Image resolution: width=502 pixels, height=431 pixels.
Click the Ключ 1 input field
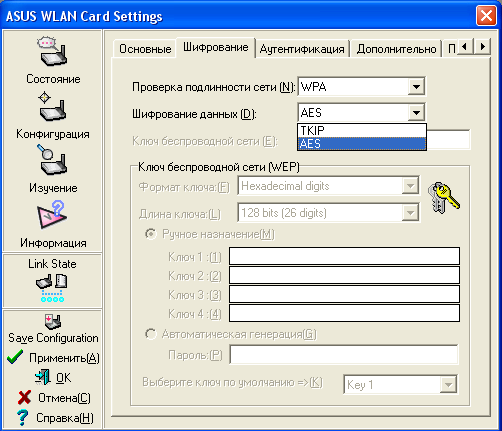[344, 256]
